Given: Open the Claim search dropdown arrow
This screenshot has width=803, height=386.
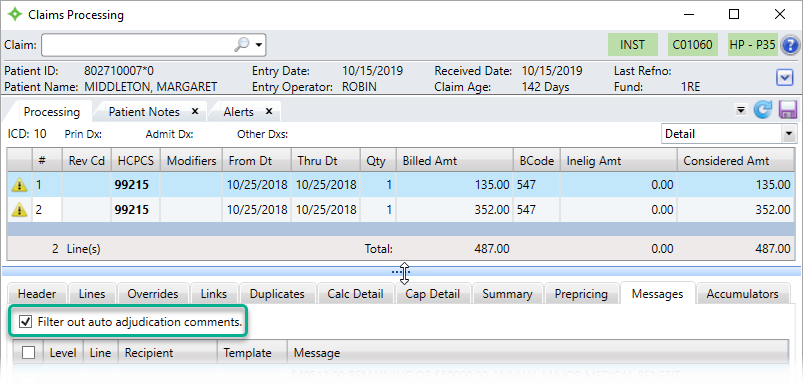Looking at the screenshot, I should (259, 45).
